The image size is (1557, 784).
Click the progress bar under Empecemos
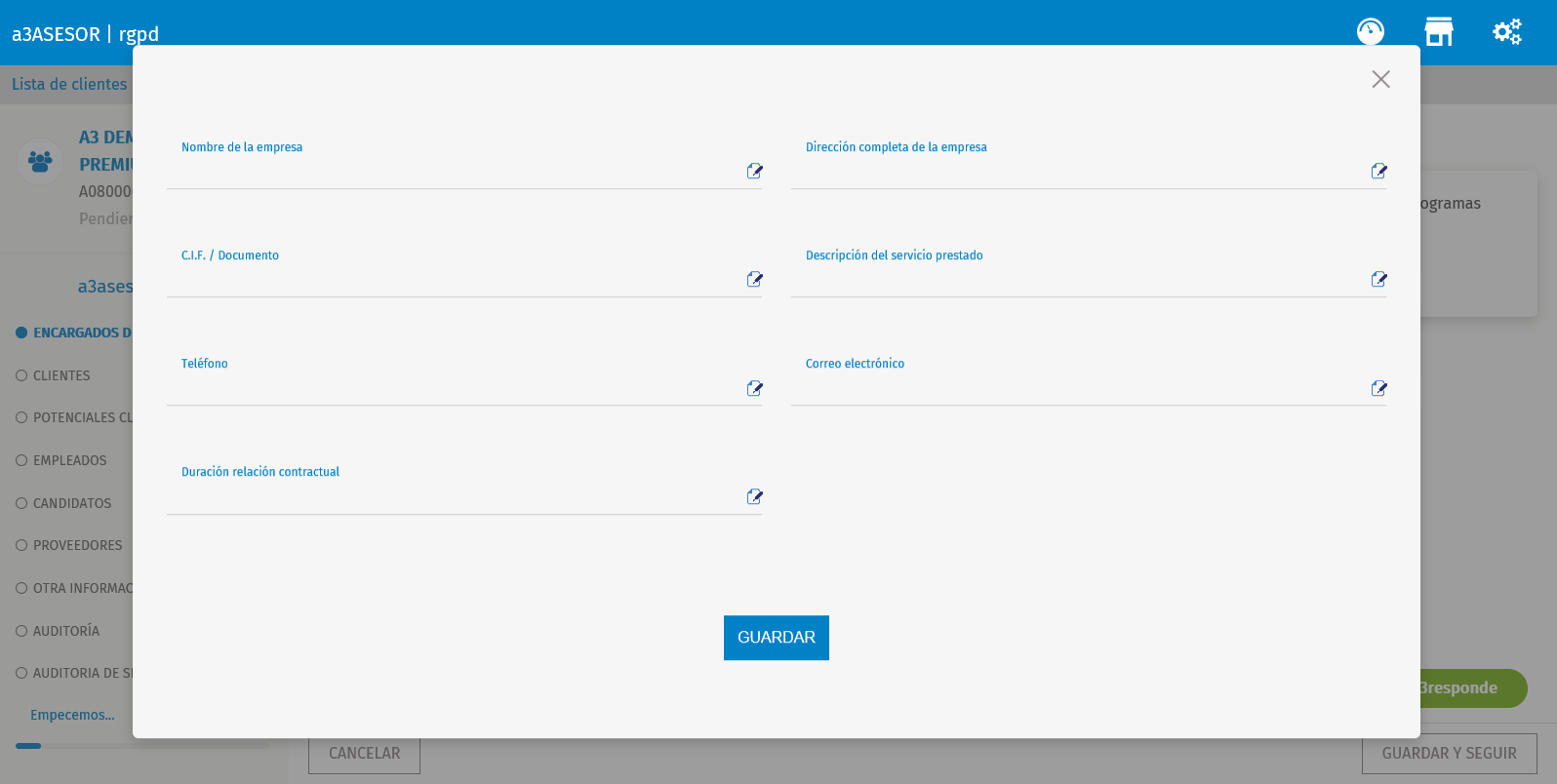click(x=141, y=746)
